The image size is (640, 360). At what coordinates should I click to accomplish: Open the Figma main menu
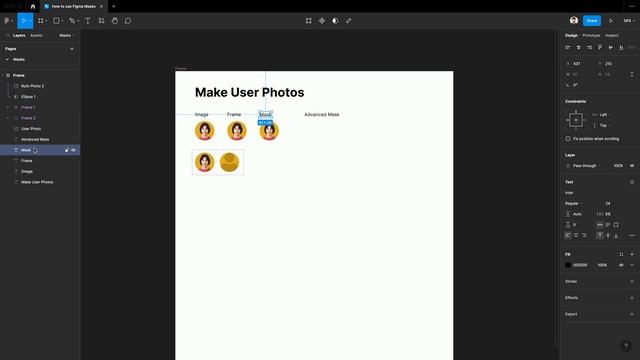click(8, 21)
